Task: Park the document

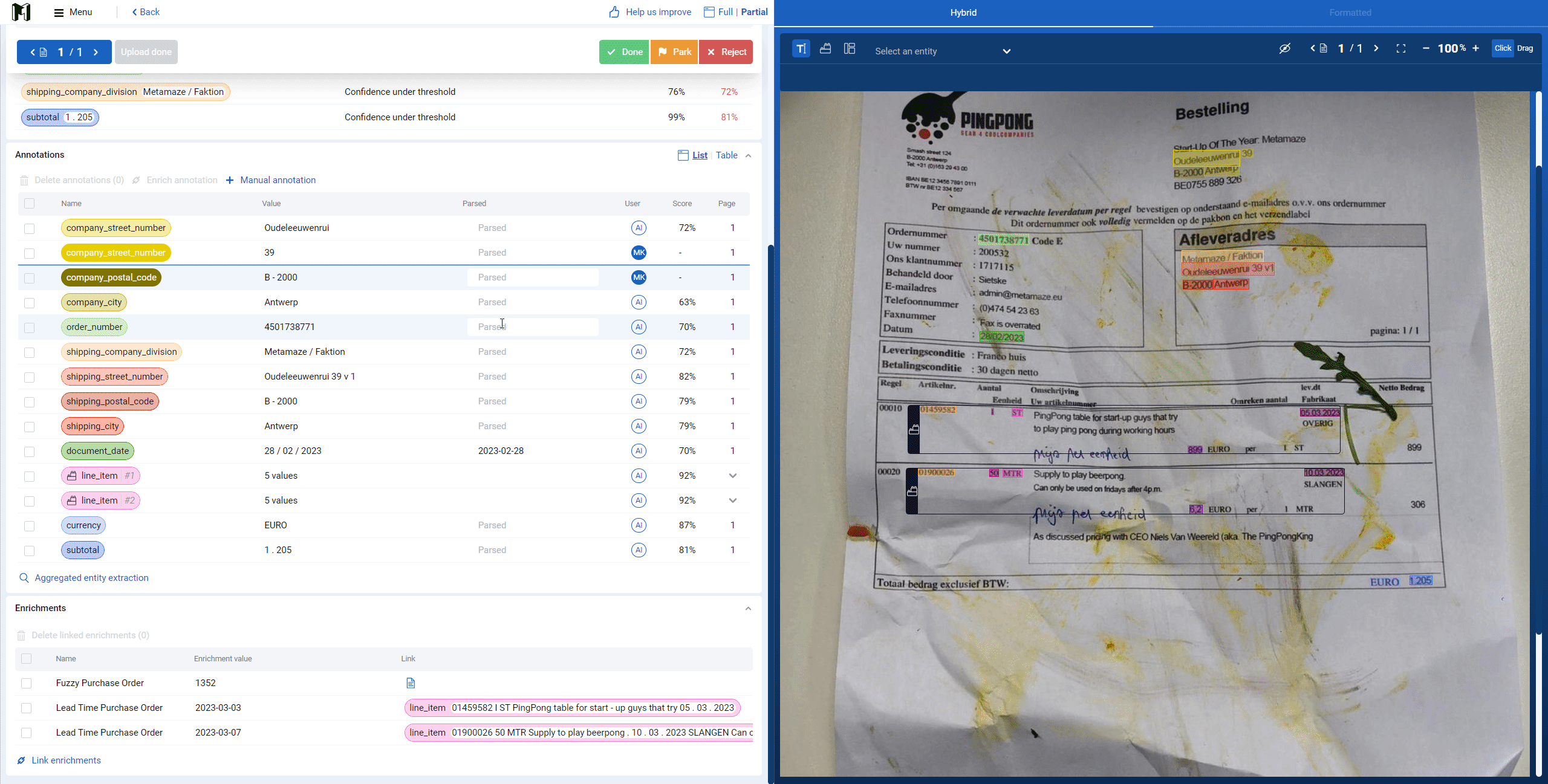Action: pos(674,52)
